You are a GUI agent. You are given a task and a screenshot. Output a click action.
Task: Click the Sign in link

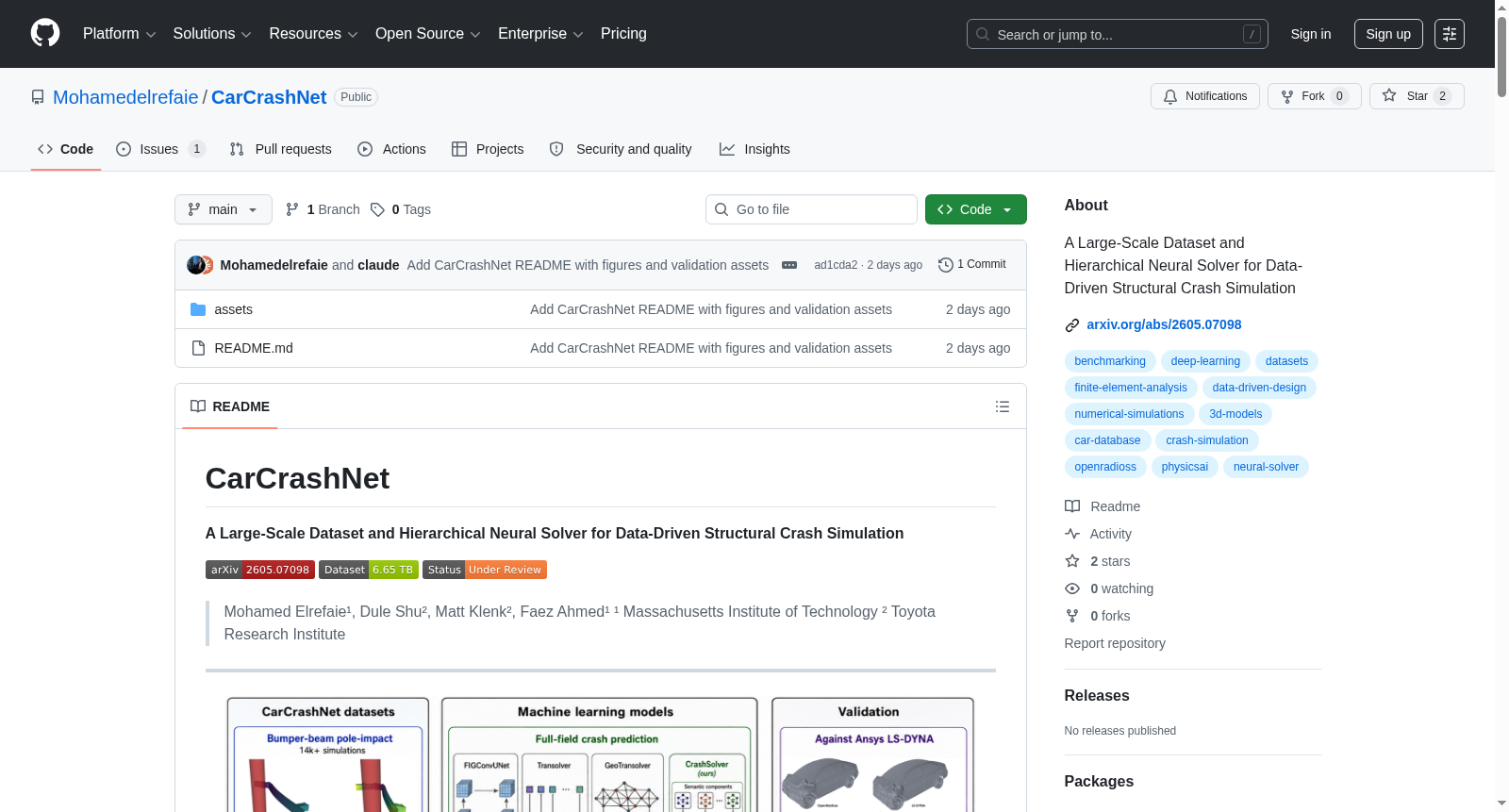pos(1311,34)
